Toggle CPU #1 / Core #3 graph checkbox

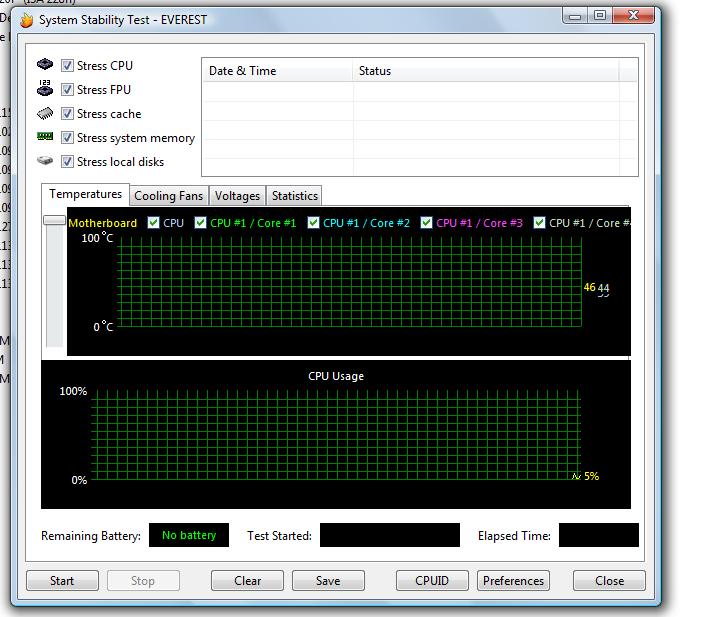tap(427, 223)
